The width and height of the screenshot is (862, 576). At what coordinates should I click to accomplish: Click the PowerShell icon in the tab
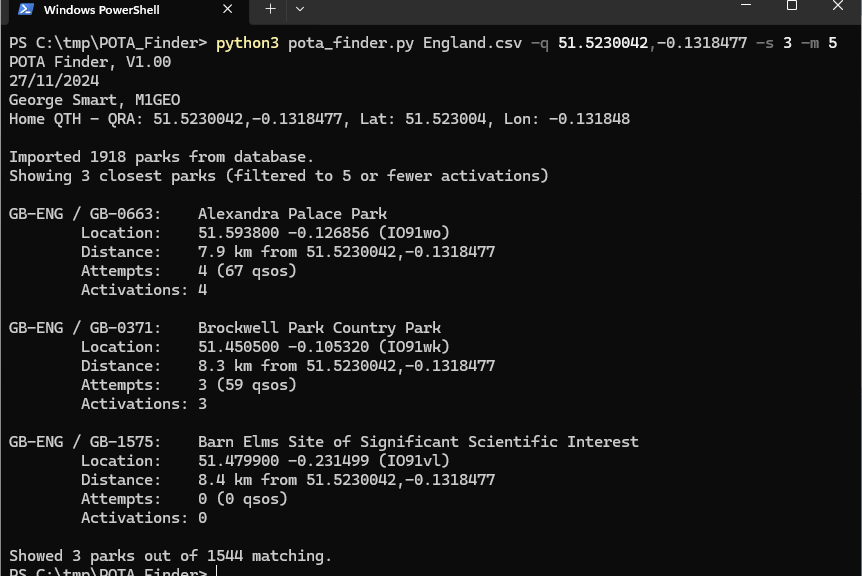pyautogui.click(x=26, y=9)
